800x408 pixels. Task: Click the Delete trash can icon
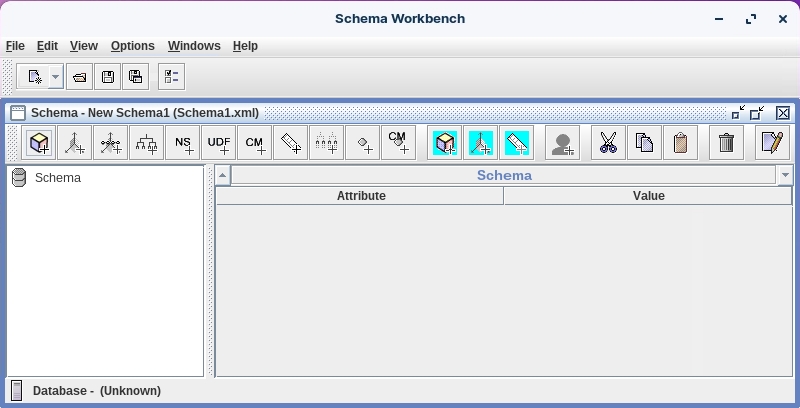(727, 143)
